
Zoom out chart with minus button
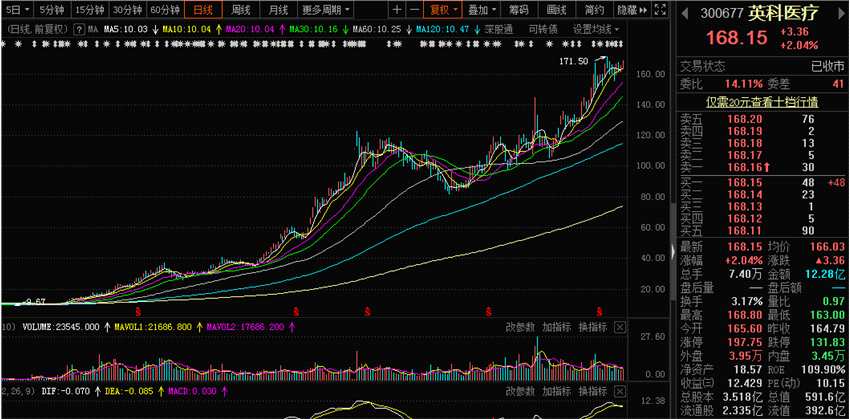[x=414, y=9]
